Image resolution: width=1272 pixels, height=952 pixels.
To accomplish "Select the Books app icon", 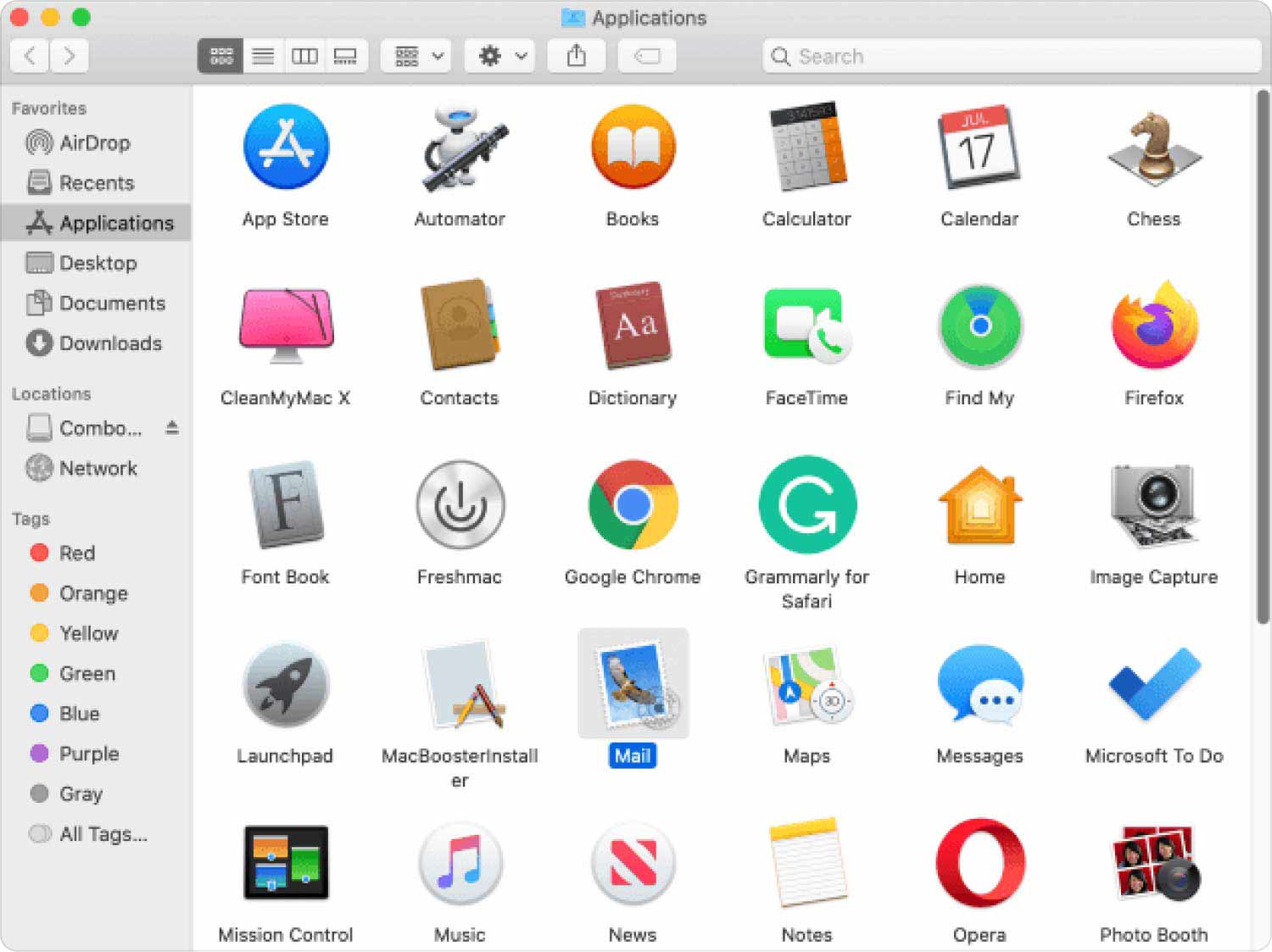I will tap(633, 147).
